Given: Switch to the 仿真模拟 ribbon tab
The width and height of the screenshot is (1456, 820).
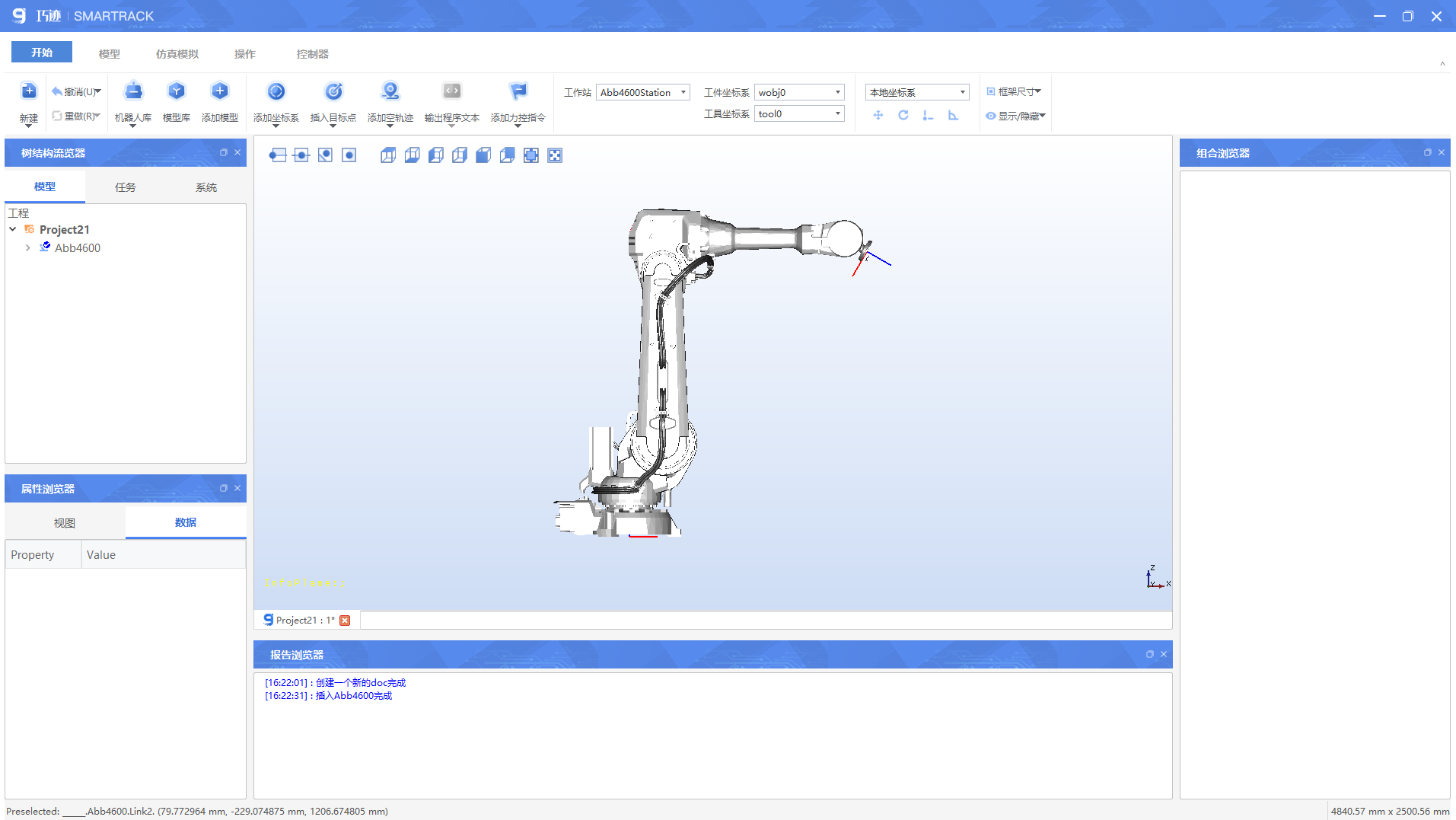Looking at the screenshot, I should pos(177,54).
